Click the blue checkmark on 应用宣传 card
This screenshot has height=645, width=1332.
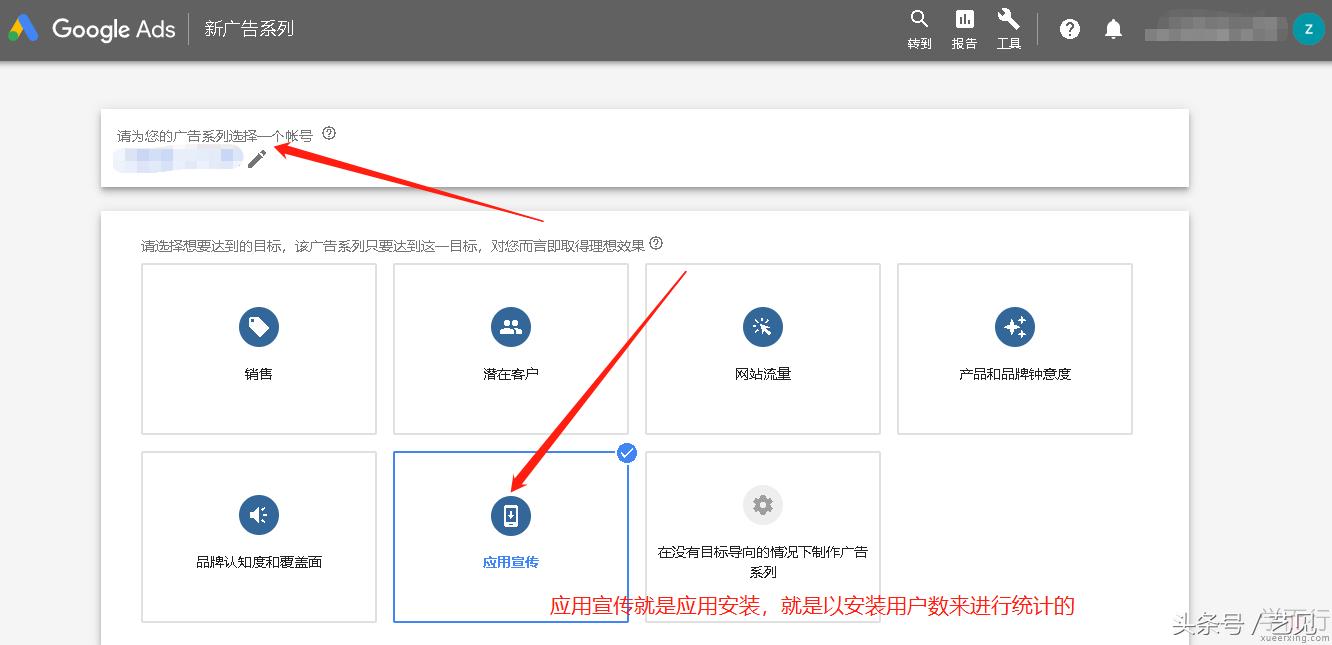point(627,453)
